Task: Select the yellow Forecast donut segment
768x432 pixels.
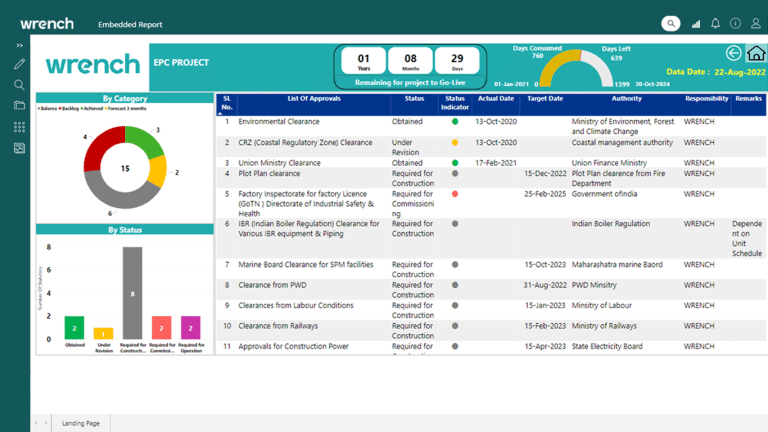Action: pyautogui.click(x=158, y=170)
